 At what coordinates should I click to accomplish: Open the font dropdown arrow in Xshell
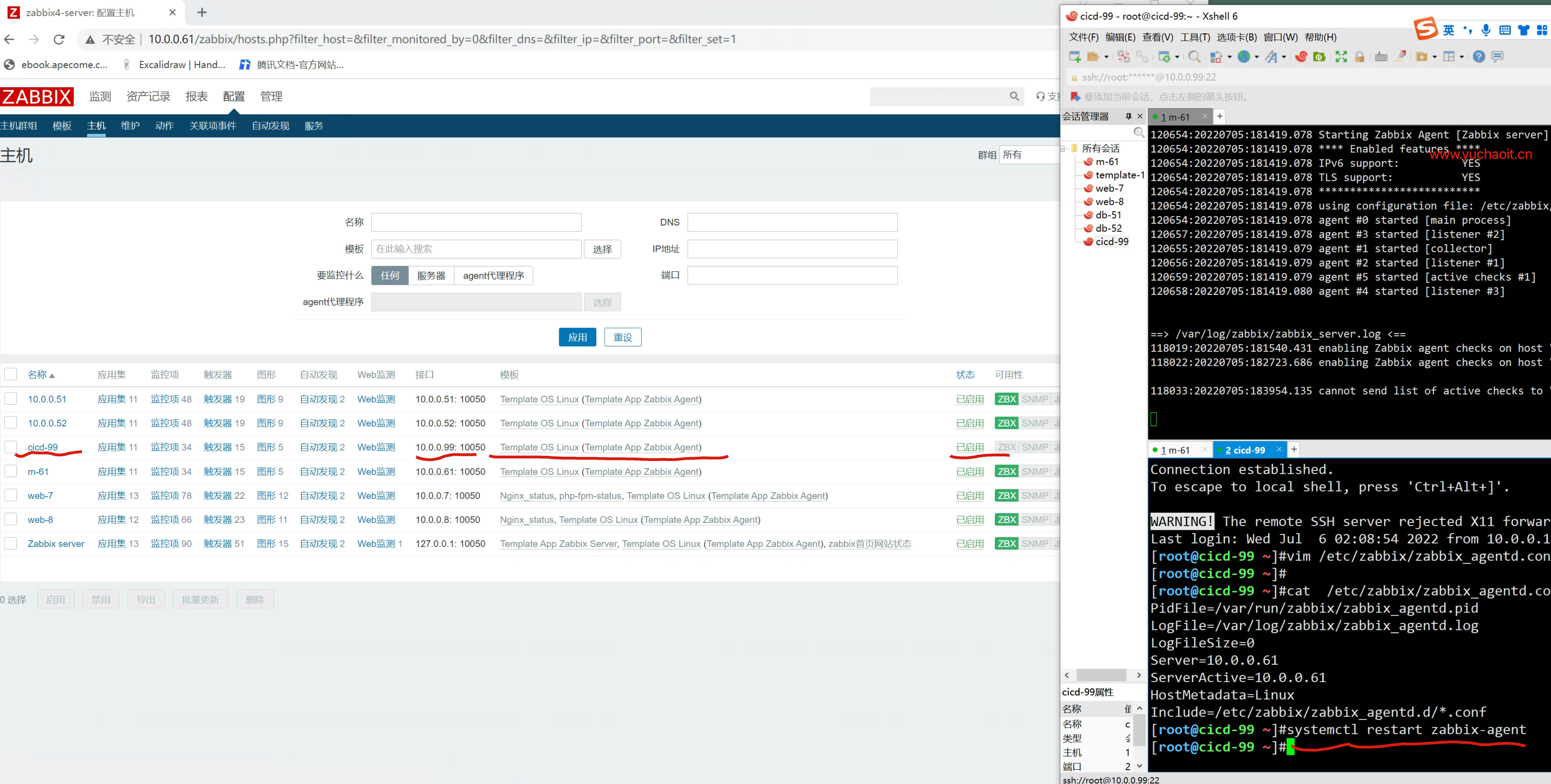(1284, 57)
